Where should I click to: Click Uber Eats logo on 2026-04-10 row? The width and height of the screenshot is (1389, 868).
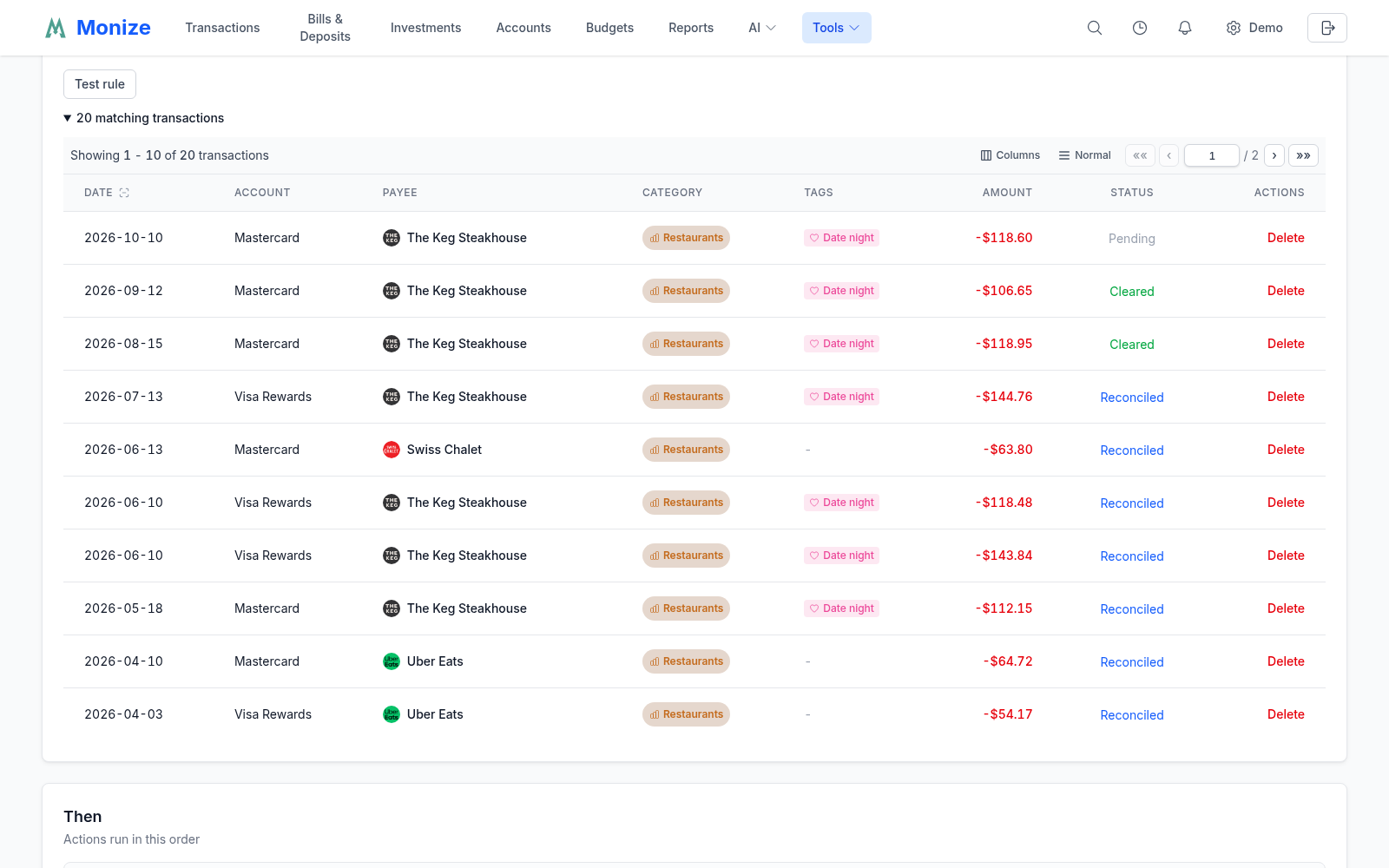(392, 661)
